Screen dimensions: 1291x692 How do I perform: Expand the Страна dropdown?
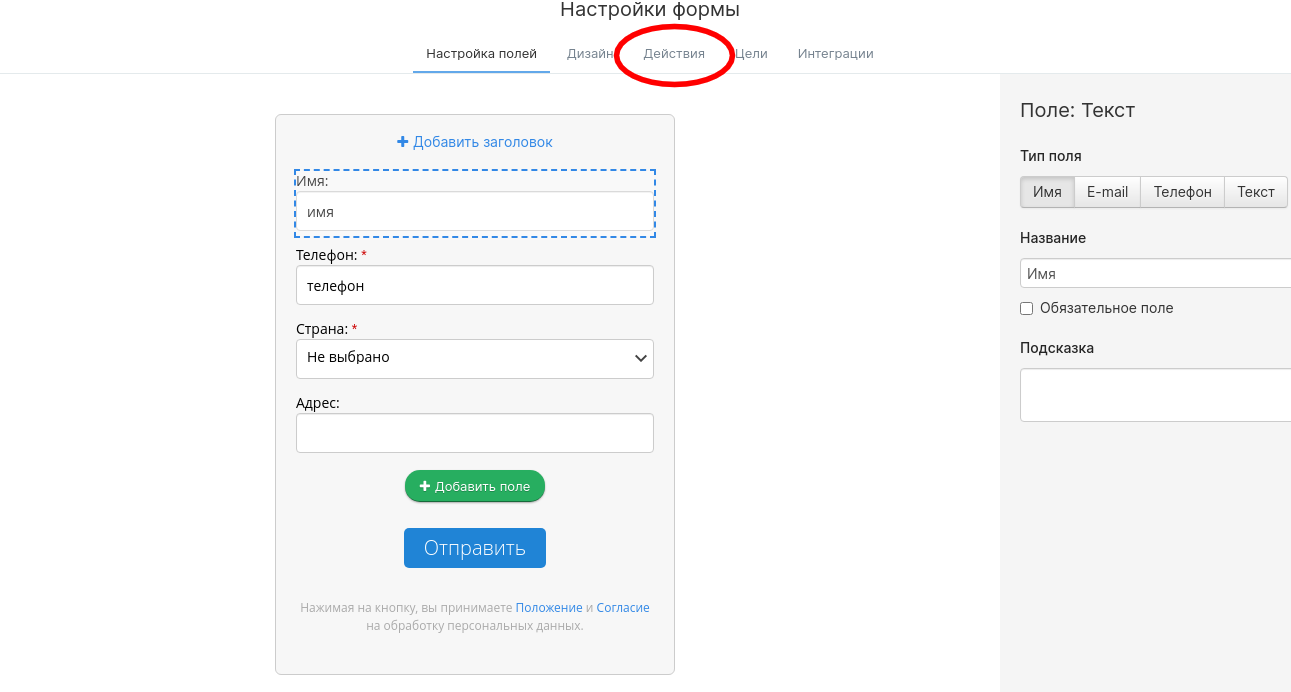click(x=475, y=359)
